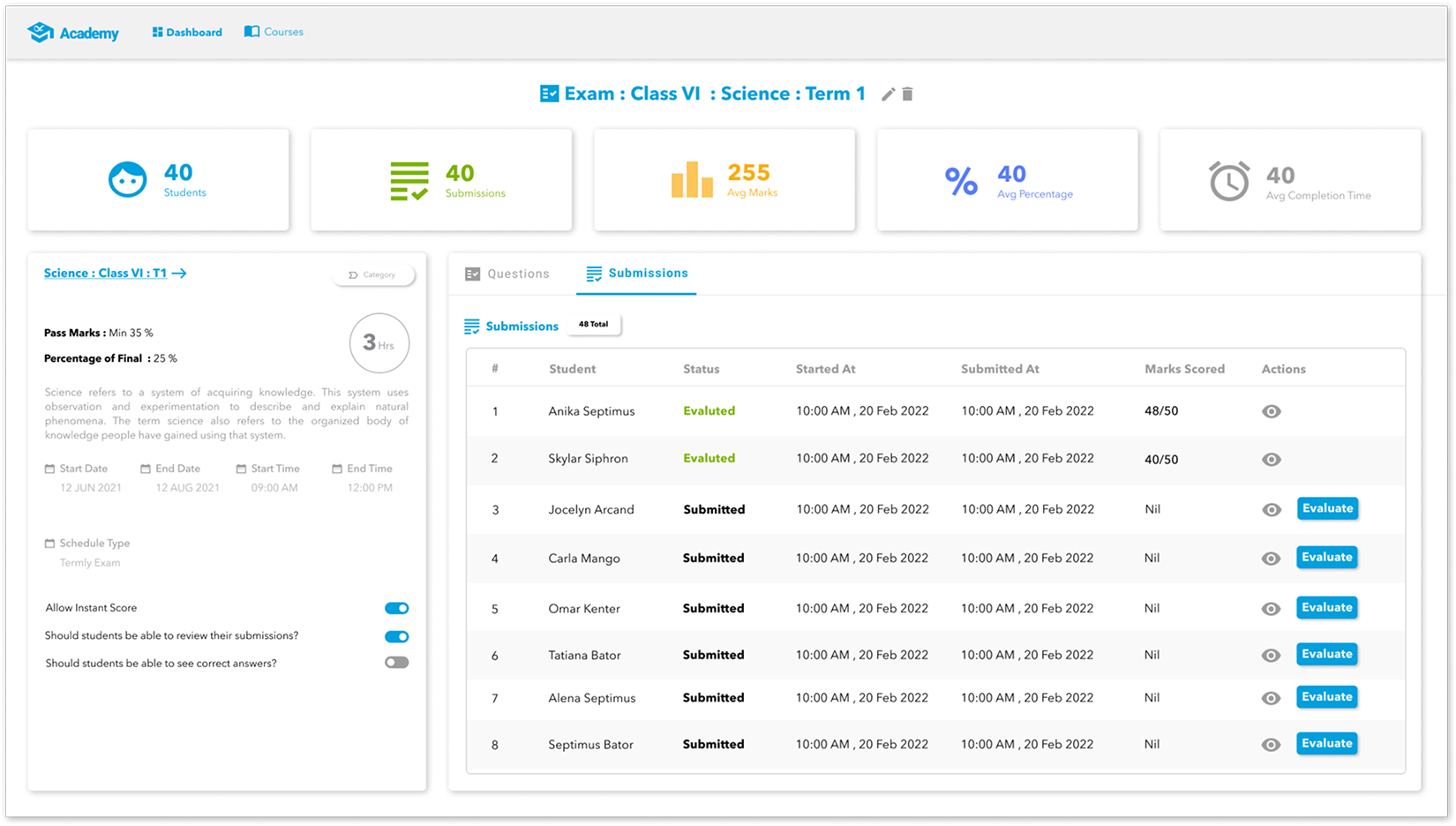
Task: Click the trash delete icon beside exam title
Action: (907, 94)
